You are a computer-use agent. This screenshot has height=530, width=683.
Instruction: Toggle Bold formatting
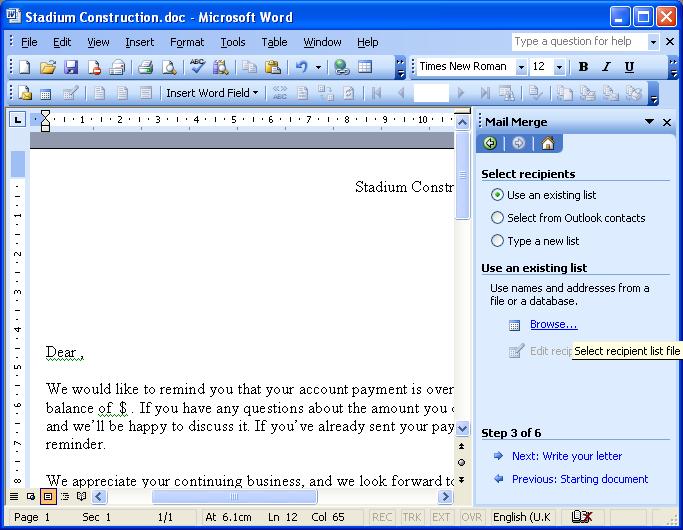click(583, 67)
